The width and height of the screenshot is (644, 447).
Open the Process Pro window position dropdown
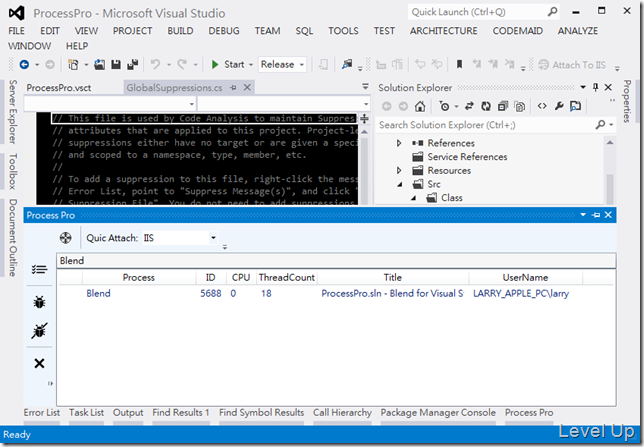pos(583,215)
